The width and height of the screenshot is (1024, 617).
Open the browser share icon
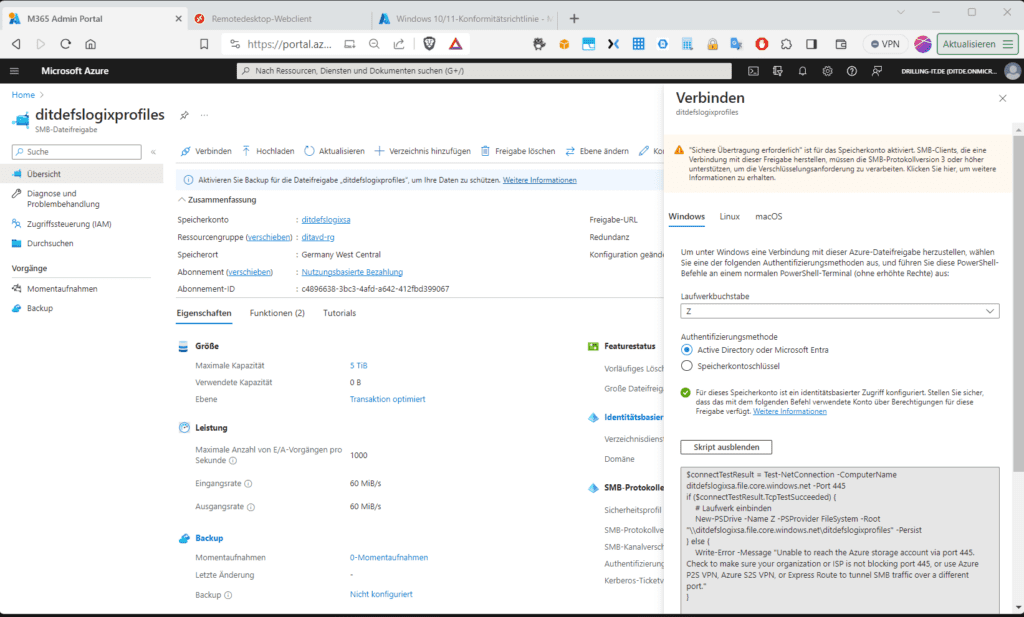pos(398,44)
